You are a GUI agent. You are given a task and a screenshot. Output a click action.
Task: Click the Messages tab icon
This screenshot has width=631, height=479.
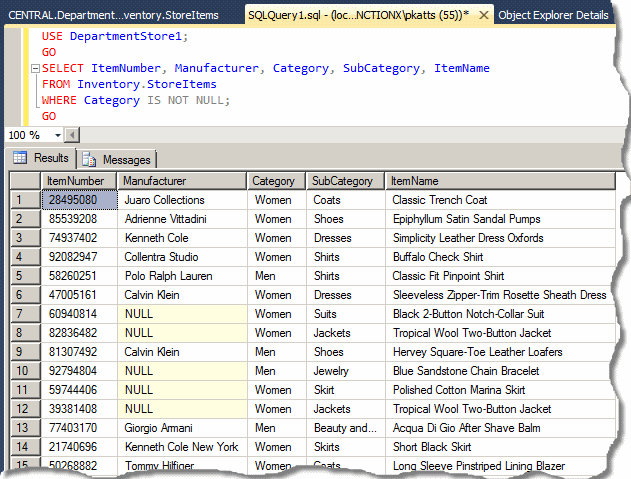tap(89, 160)
